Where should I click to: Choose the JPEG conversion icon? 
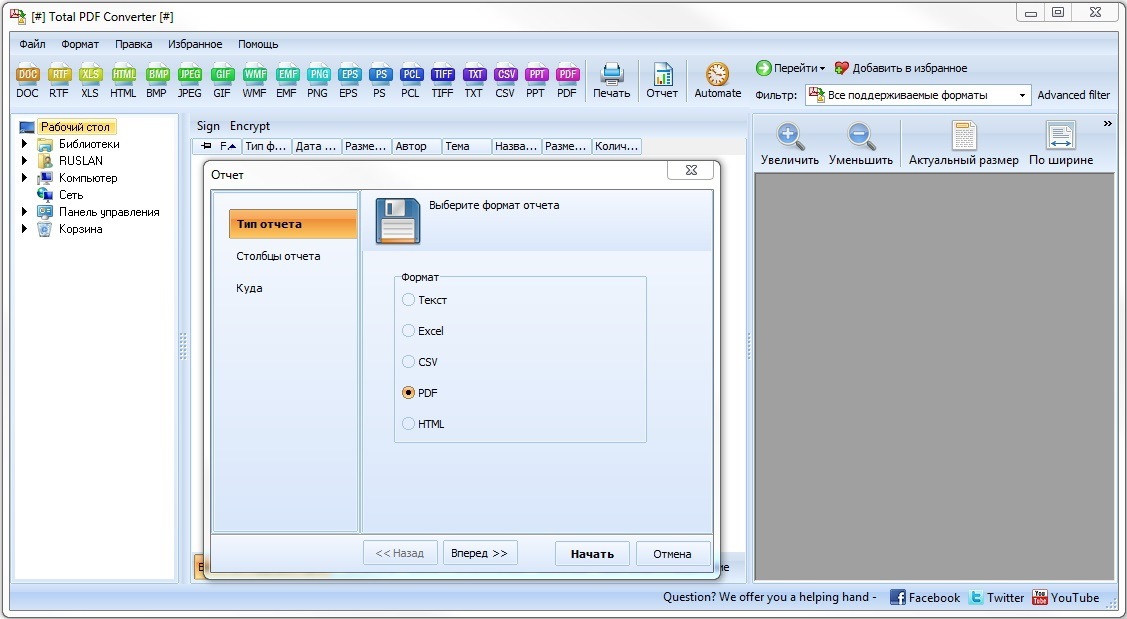(x=190, y=81)
